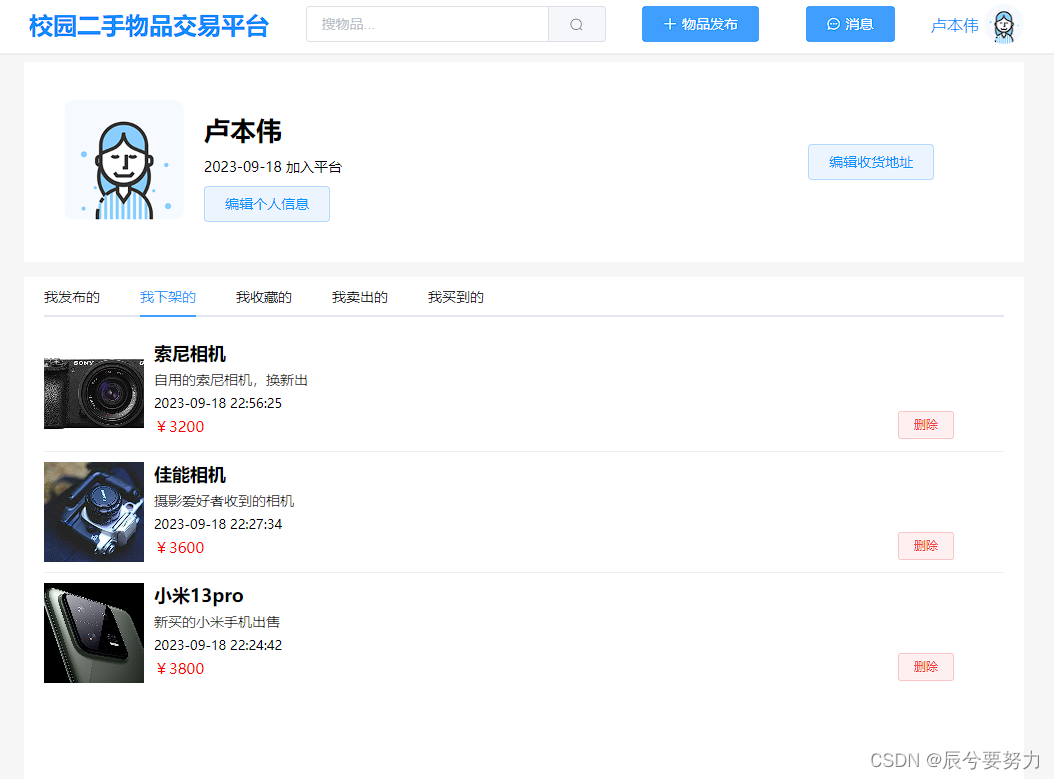The image size is (1054, 779).
Task: Click the 2023-09-18 加入平台 join date
Action: pos(273,167)
